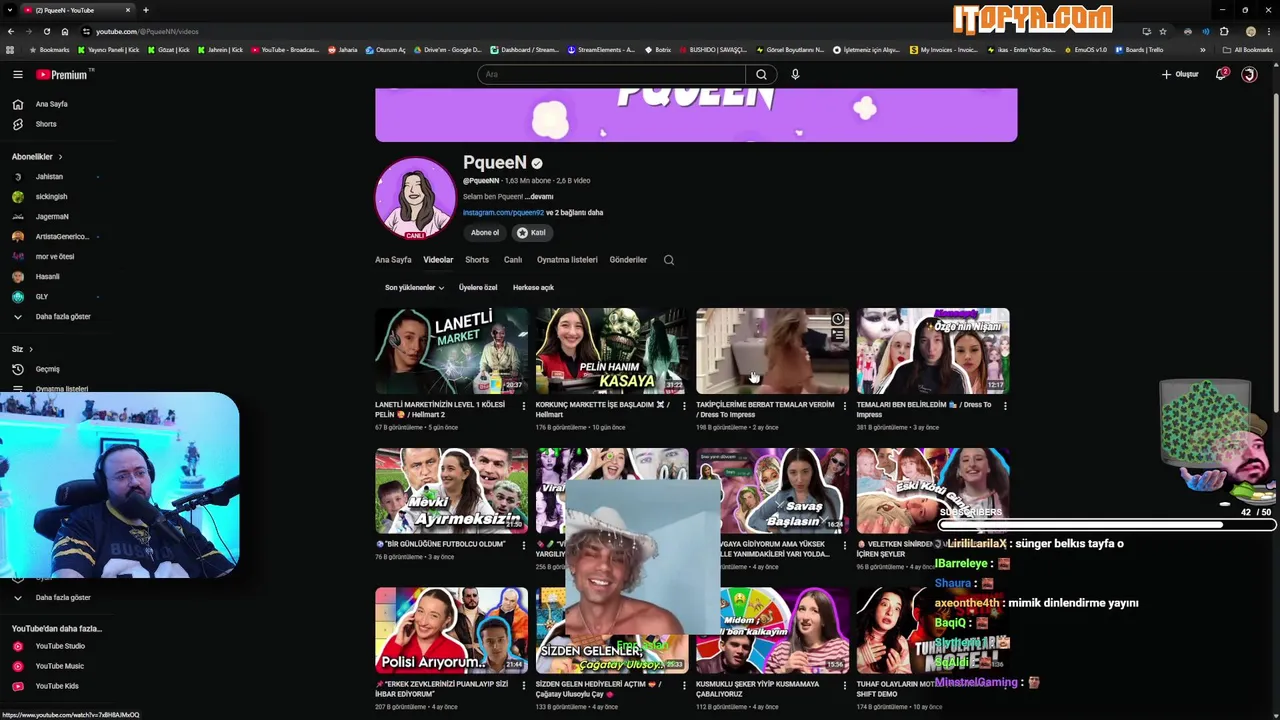Screen dimensions: 1280x720
Task: Open more options for TAKİPÇİLERİME BERBAT TEMALAR video
Action: [x=844, y=406]
